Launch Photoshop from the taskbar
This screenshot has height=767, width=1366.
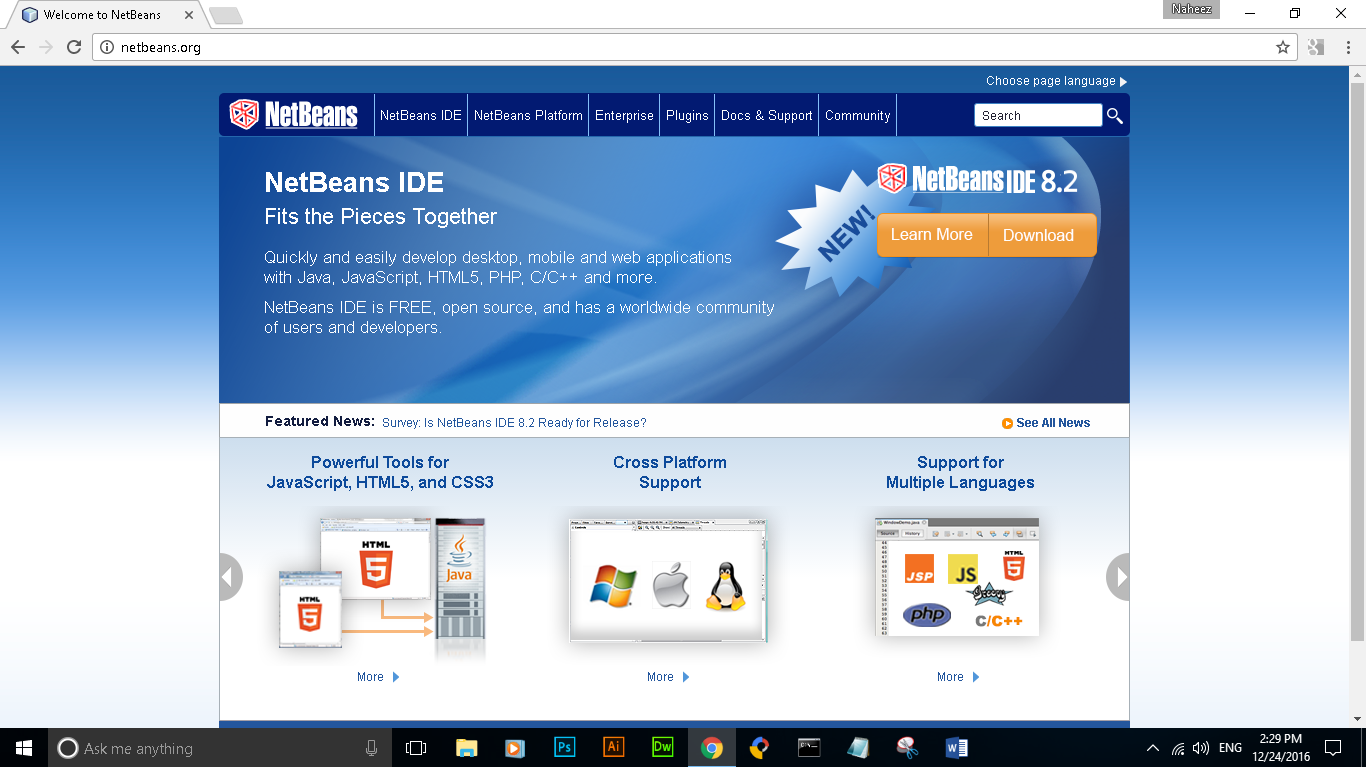(x=564, y=748)
